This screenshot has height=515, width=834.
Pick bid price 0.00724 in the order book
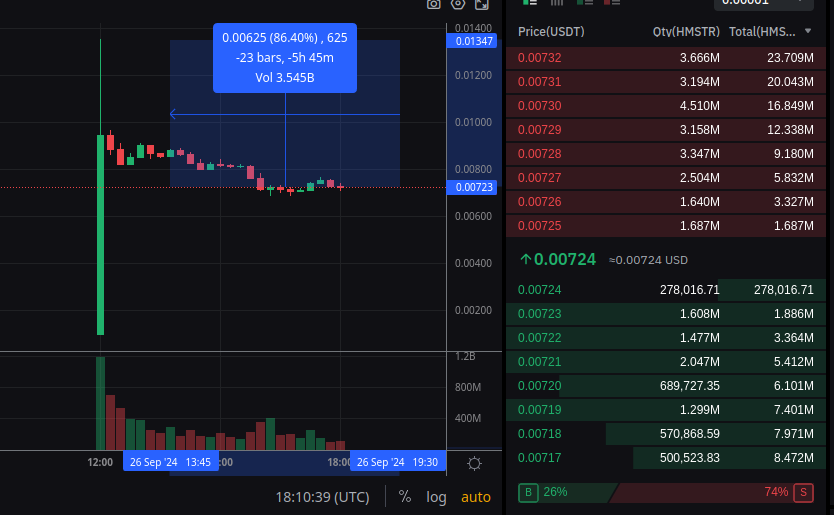coord(539,289)
